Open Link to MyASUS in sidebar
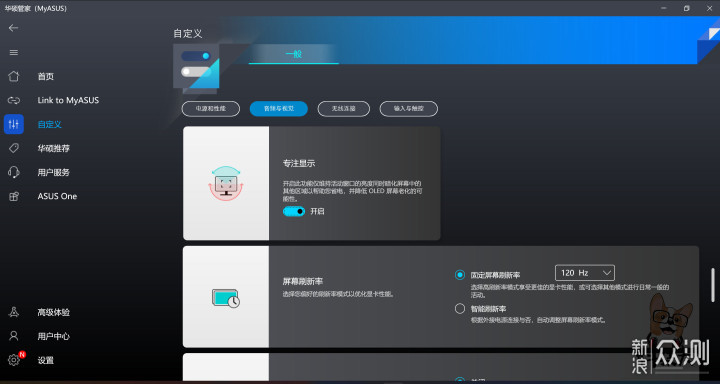Viewport: 720px width, 384px height. [68, 100]
